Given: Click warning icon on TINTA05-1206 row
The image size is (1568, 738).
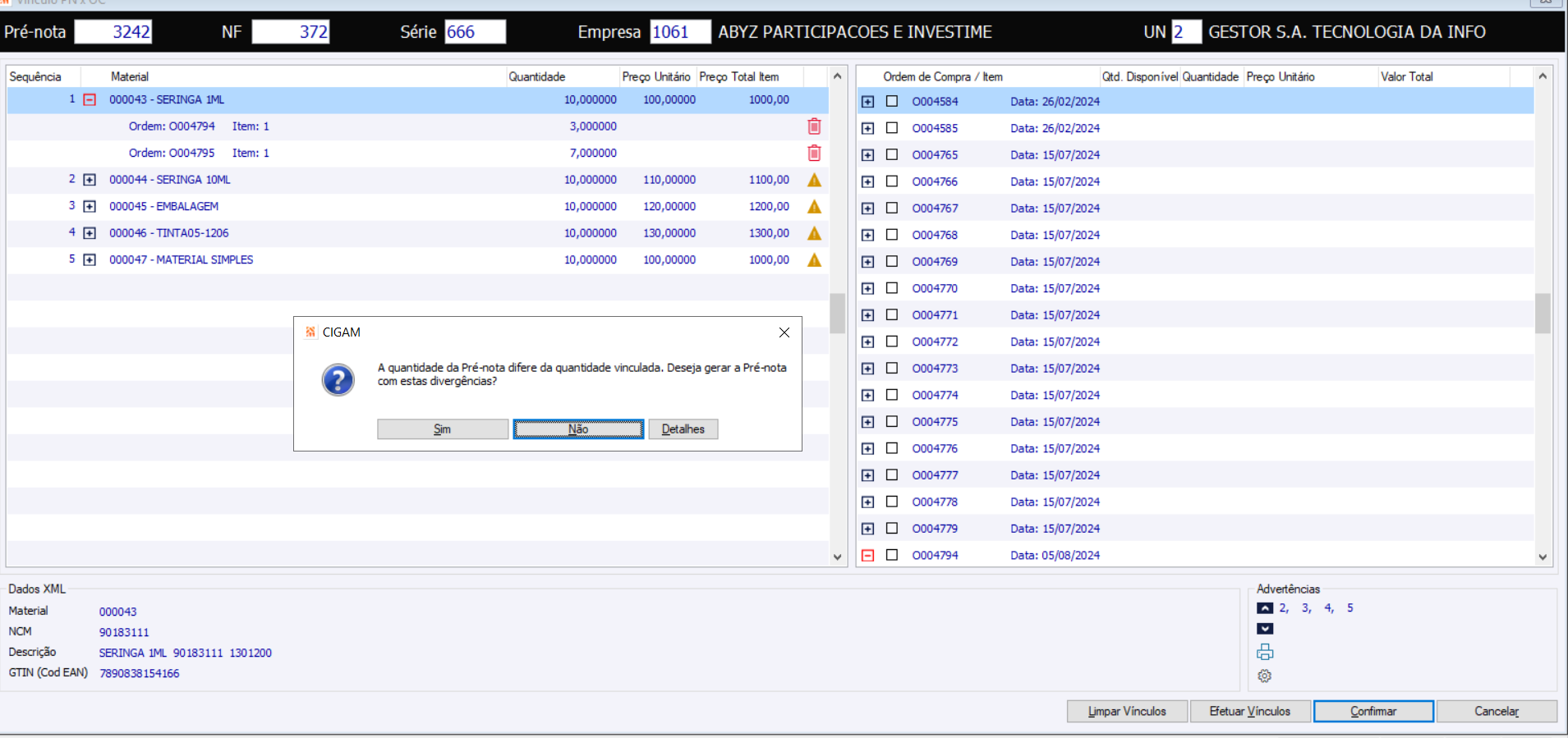Looking at the screenshot, I should click(814, 233).
